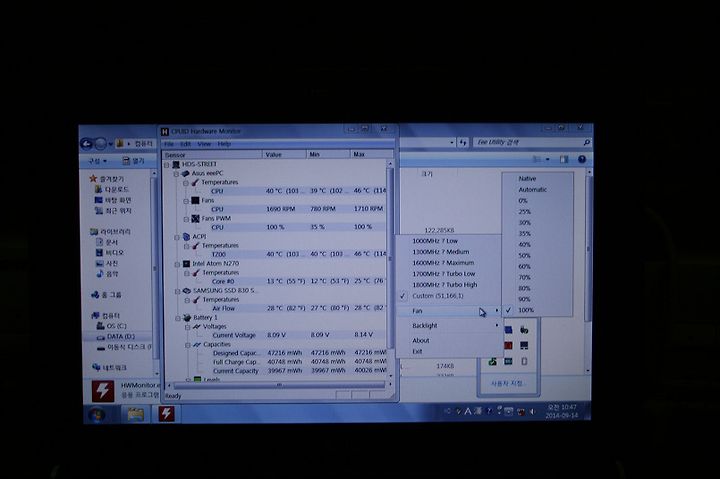
Task: Click the green tray overflow icon
Action: click(493, 361)
